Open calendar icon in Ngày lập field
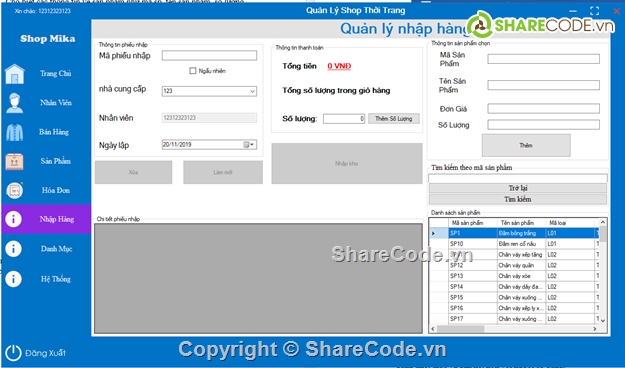The height and width of the screenshot is (368, 625). (246, 145)
